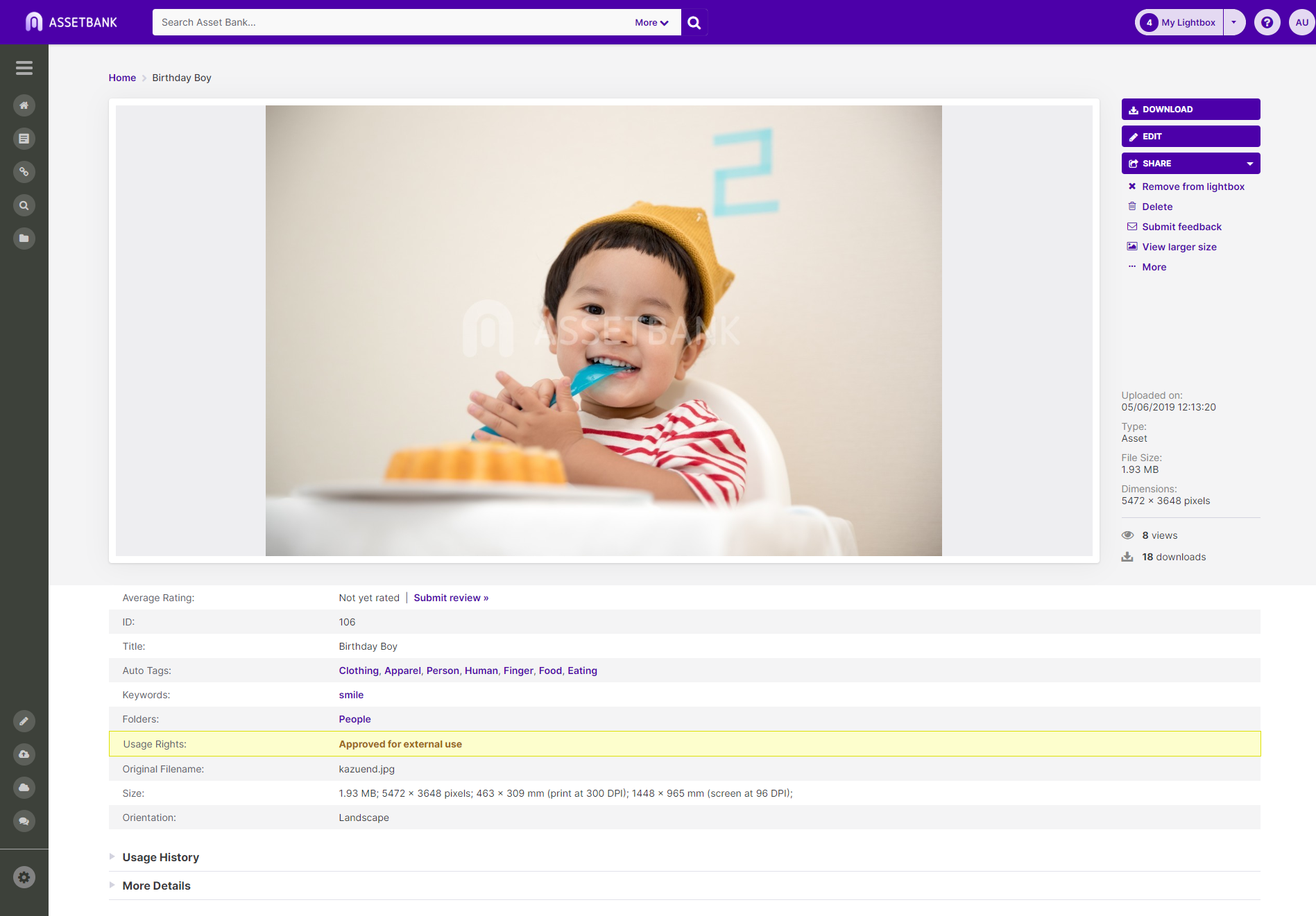Click the More actions link
This screenshot has width=1316, height=916.
[1154, 267]
